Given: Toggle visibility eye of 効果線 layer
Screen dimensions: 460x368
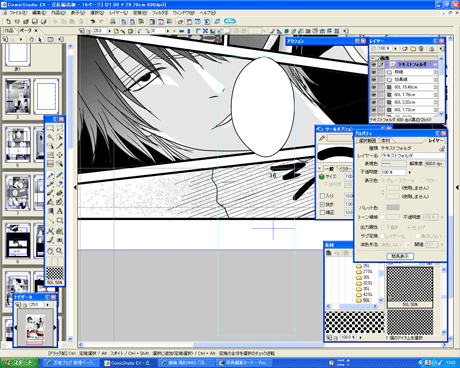Looking at the screenshot, I should click(x=374, y=80).
